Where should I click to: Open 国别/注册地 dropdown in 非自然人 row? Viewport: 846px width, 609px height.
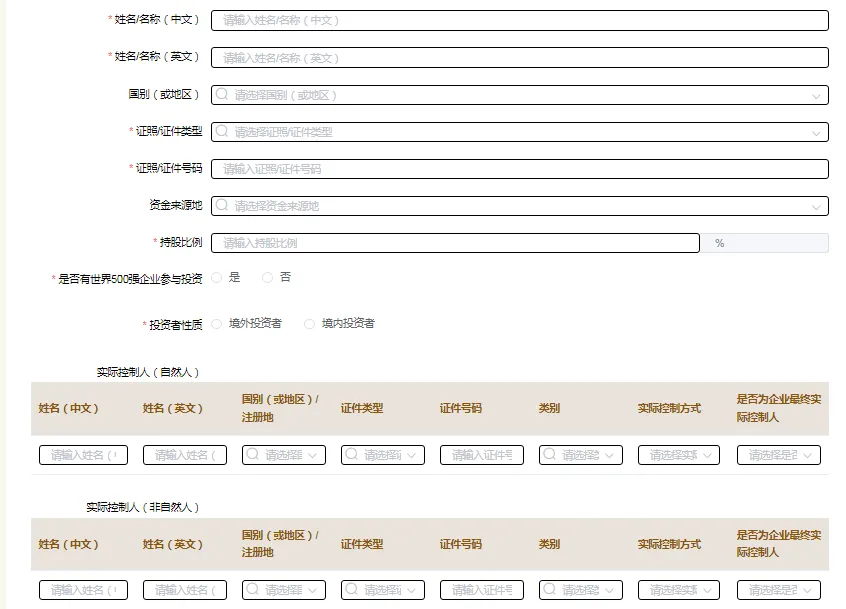point(284,590)
